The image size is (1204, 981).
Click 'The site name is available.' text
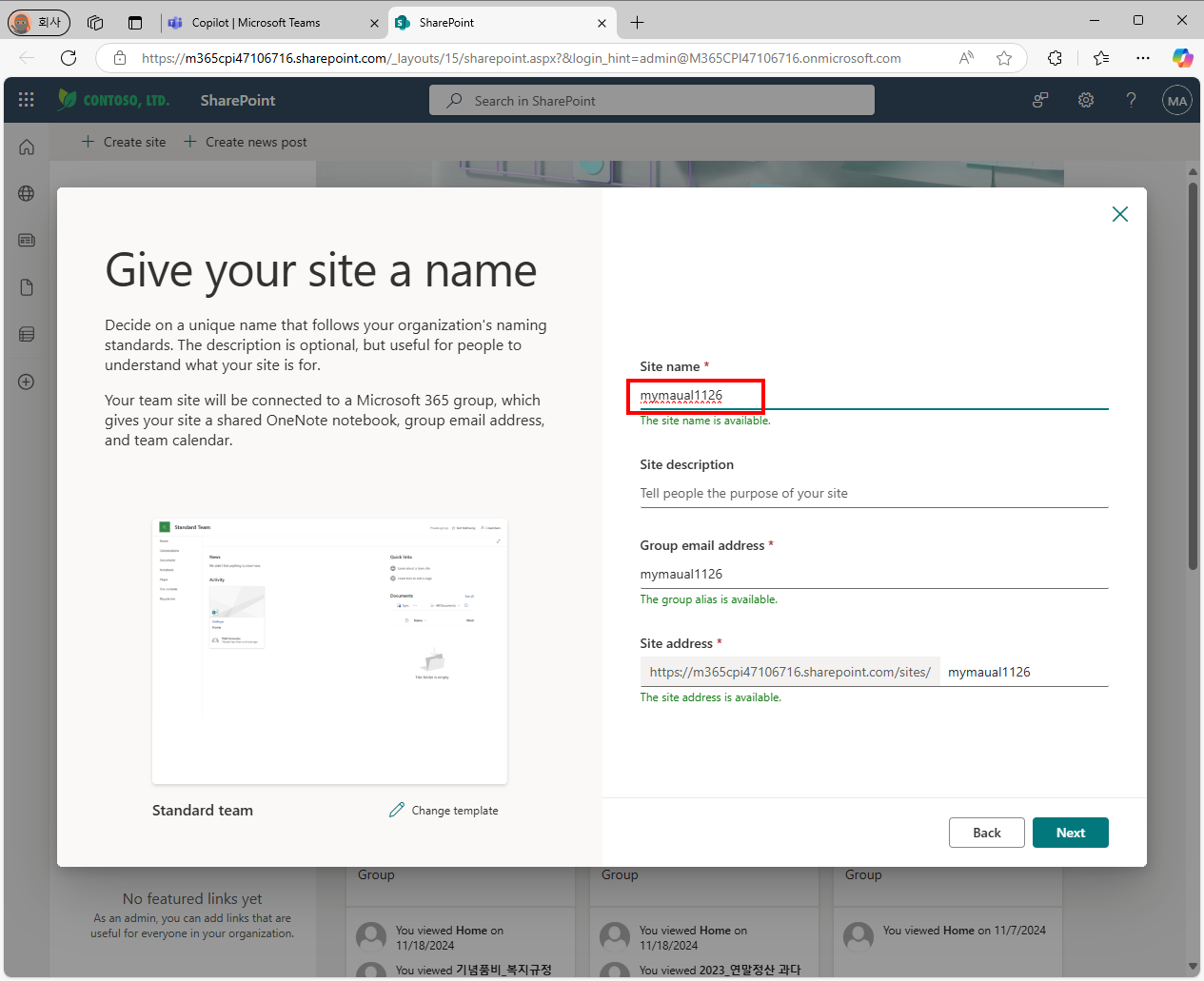click(x=705, y=421)
